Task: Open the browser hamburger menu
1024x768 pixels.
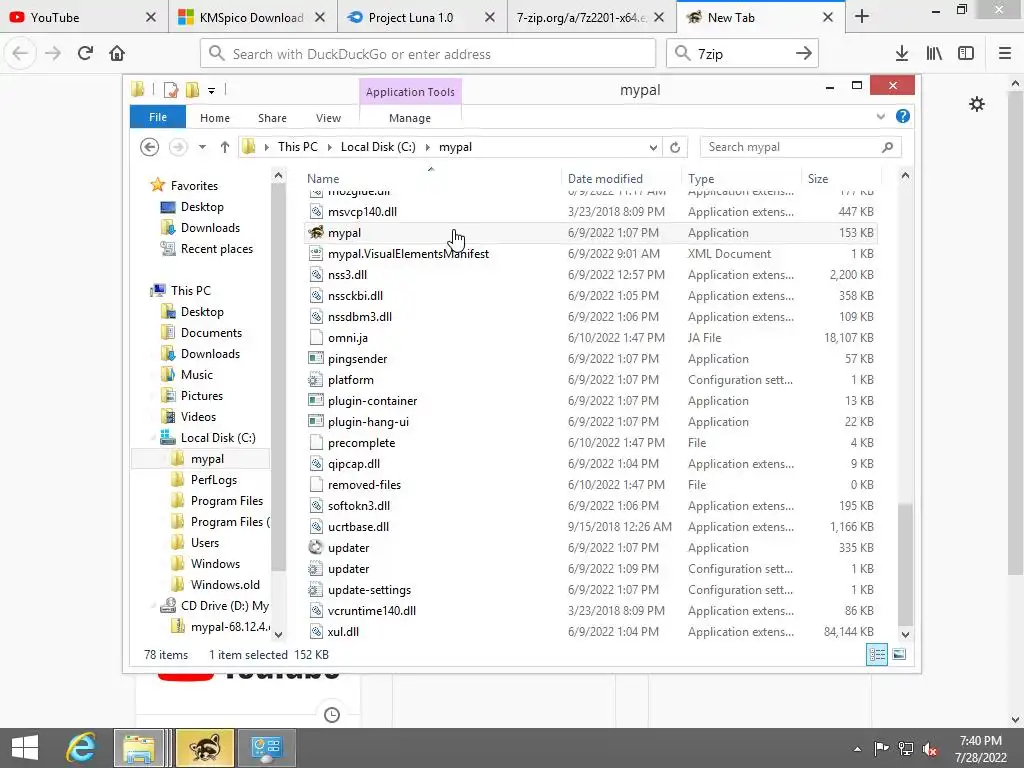Action: click(x=1005, y=54)
